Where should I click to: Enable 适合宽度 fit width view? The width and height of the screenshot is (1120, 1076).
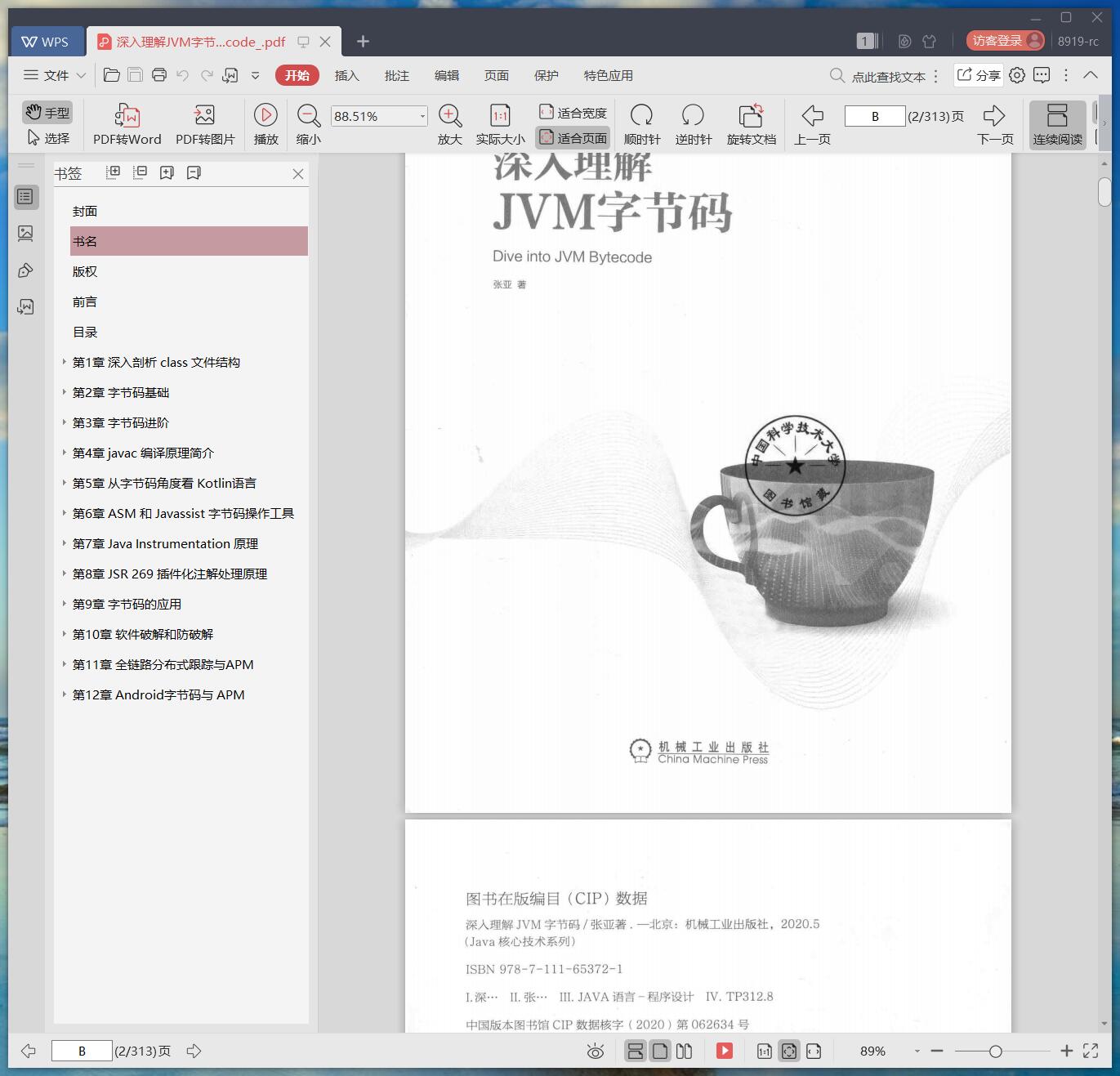pyautogui.click(x=573, y=113)
